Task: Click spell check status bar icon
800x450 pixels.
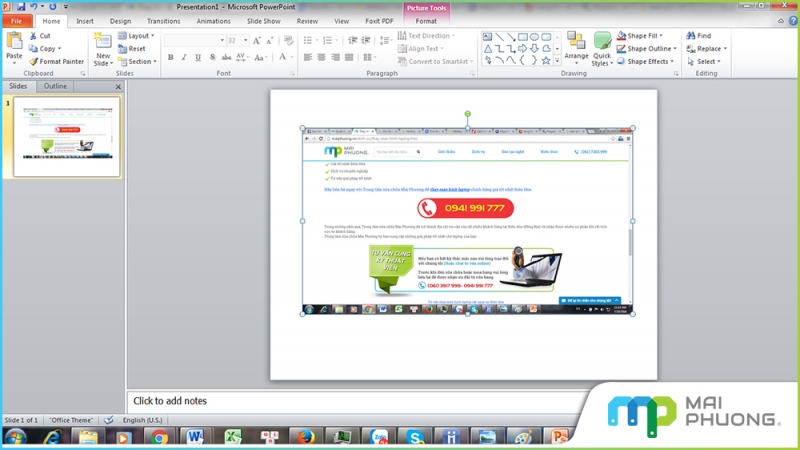Action: tap(108, 420)
